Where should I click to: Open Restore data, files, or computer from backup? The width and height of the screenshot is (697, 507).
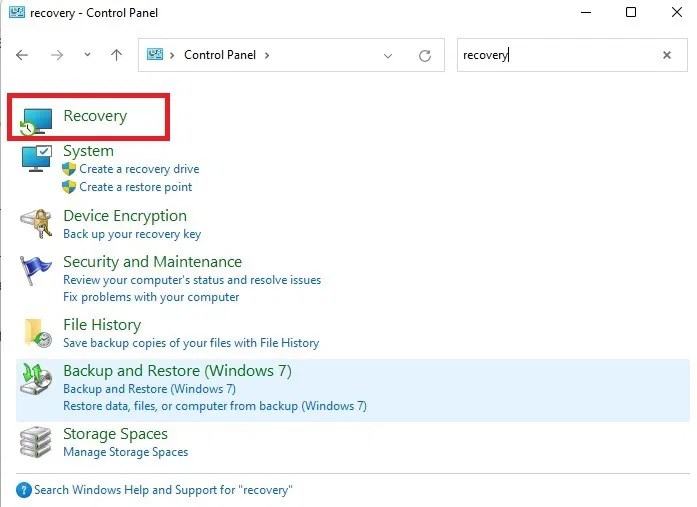[215, 406]
